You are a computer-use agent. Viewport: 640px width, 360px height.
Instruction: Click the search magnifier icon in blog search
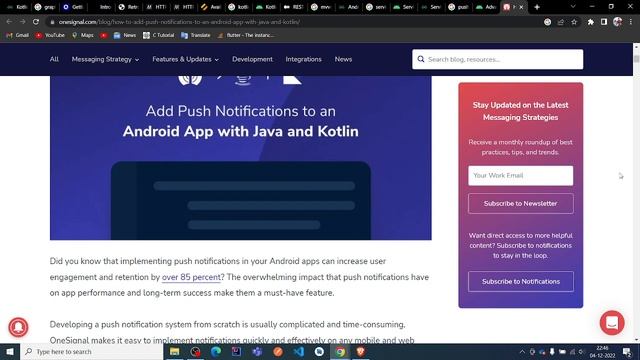[421, 59]
